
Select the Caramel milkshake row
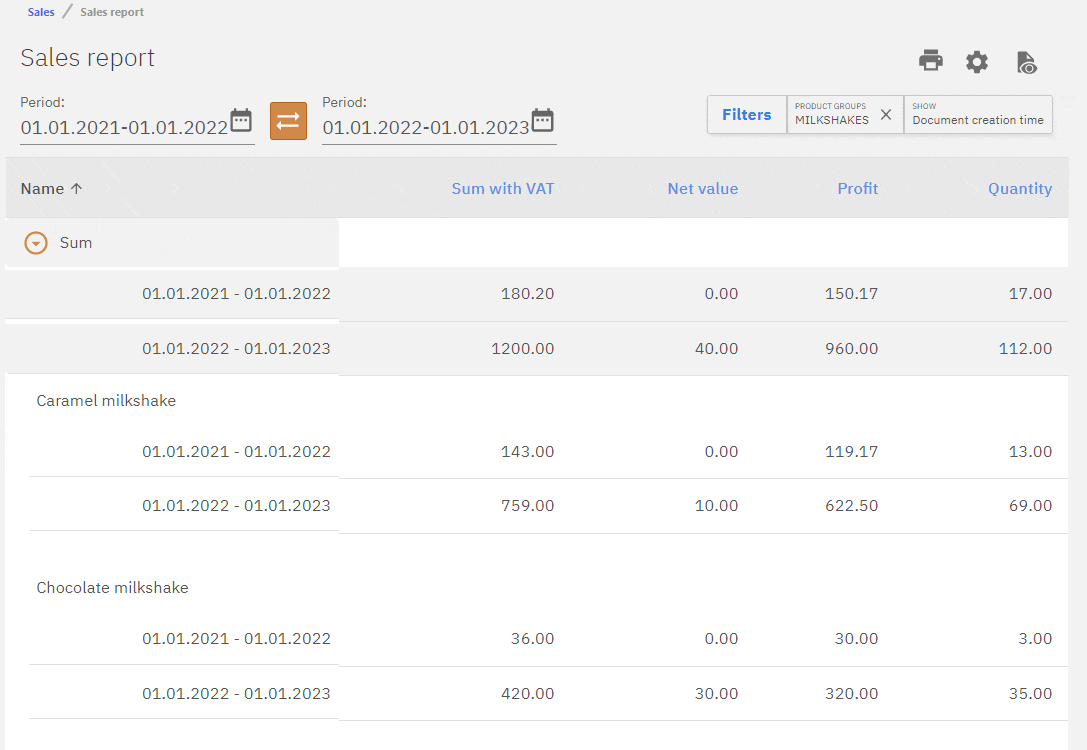[x=106, y=401]
